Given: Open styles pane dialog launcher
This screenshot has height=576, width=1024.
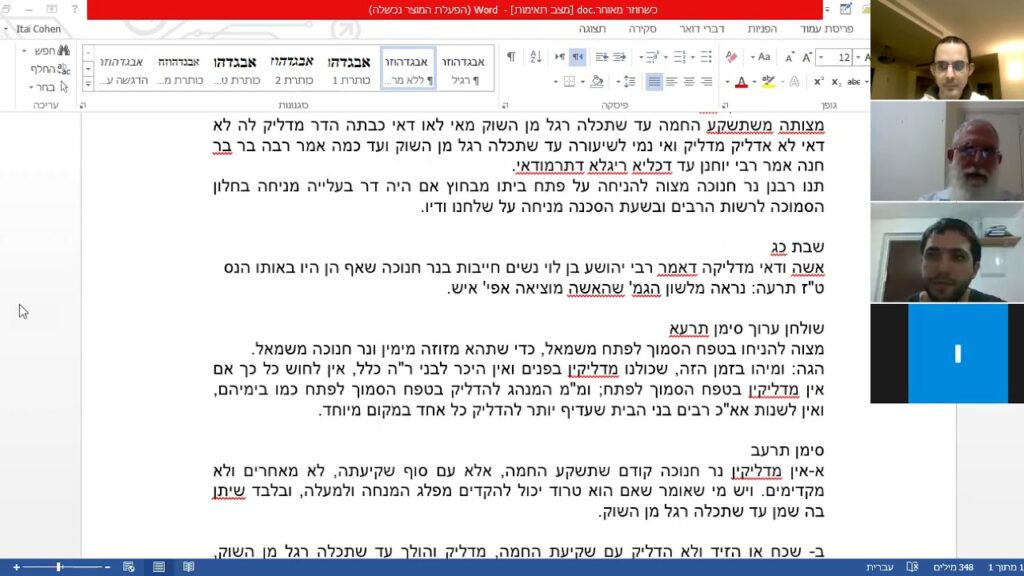Looking at the screenshot, I should coord(83,105).
